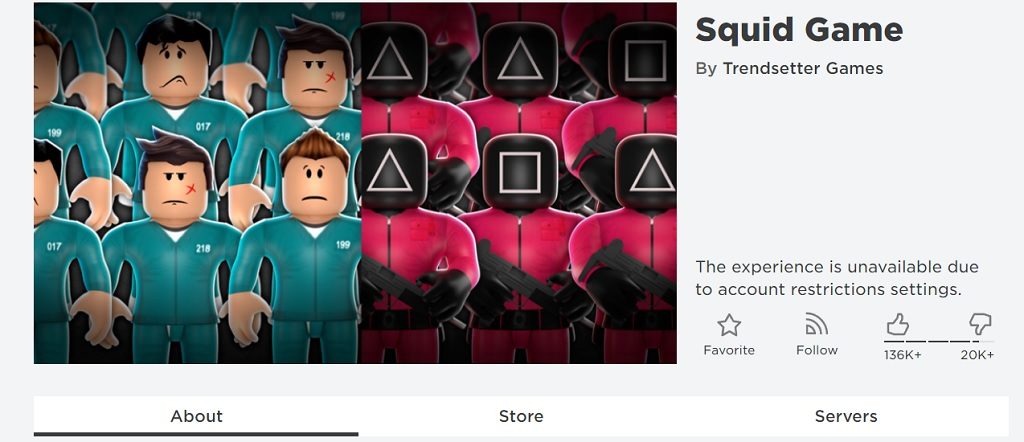Open the Trendsetter Games creator link

point(803,69)
